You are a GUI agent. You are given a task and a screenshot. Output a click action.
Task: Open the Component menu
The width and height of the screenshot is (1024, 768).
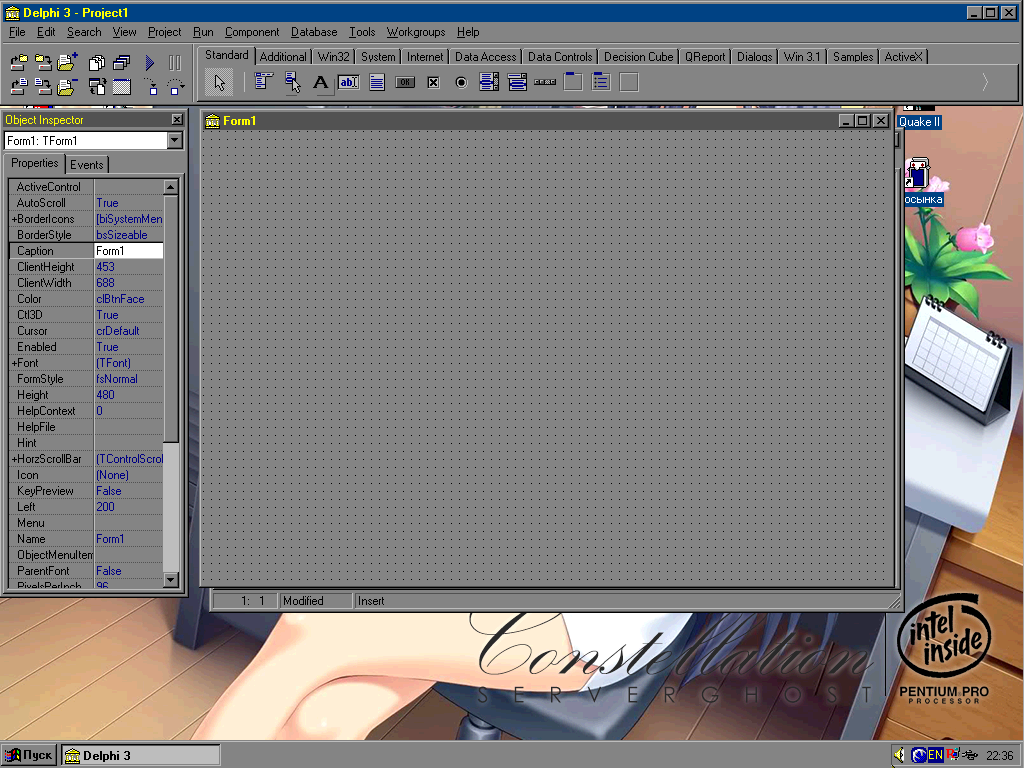click(x=251, y=32)
